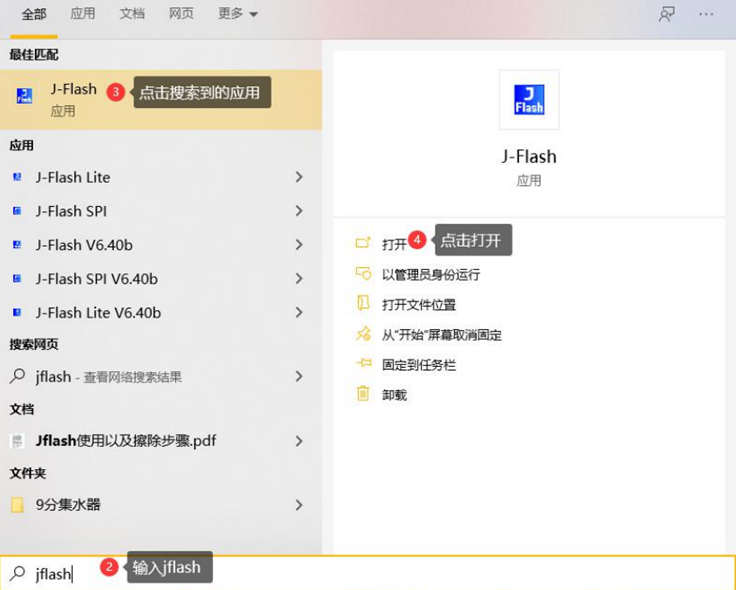Choose 固定到任务栏
This screenshot has width=736, height=590.
tap(419, 365)
